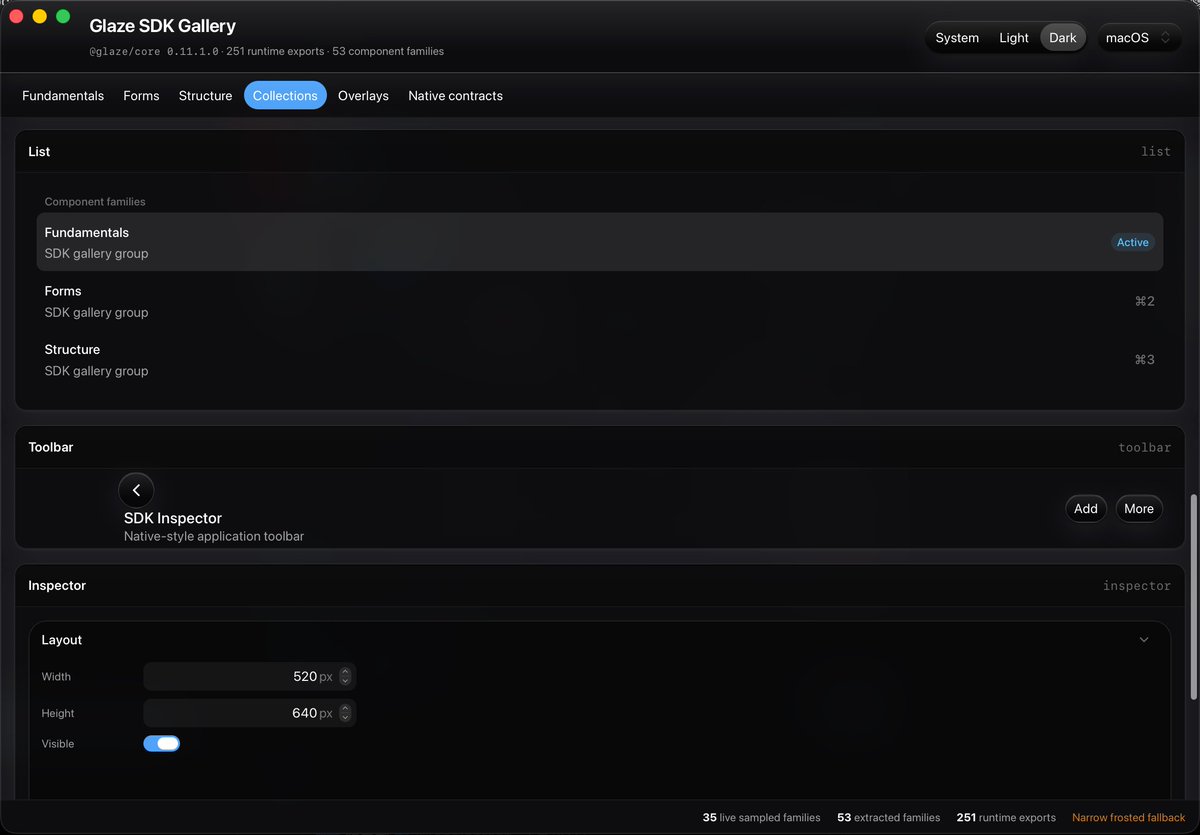Click the Height field stepper arrows
Screen dimensions: 1200x835
tap(345, 713)
